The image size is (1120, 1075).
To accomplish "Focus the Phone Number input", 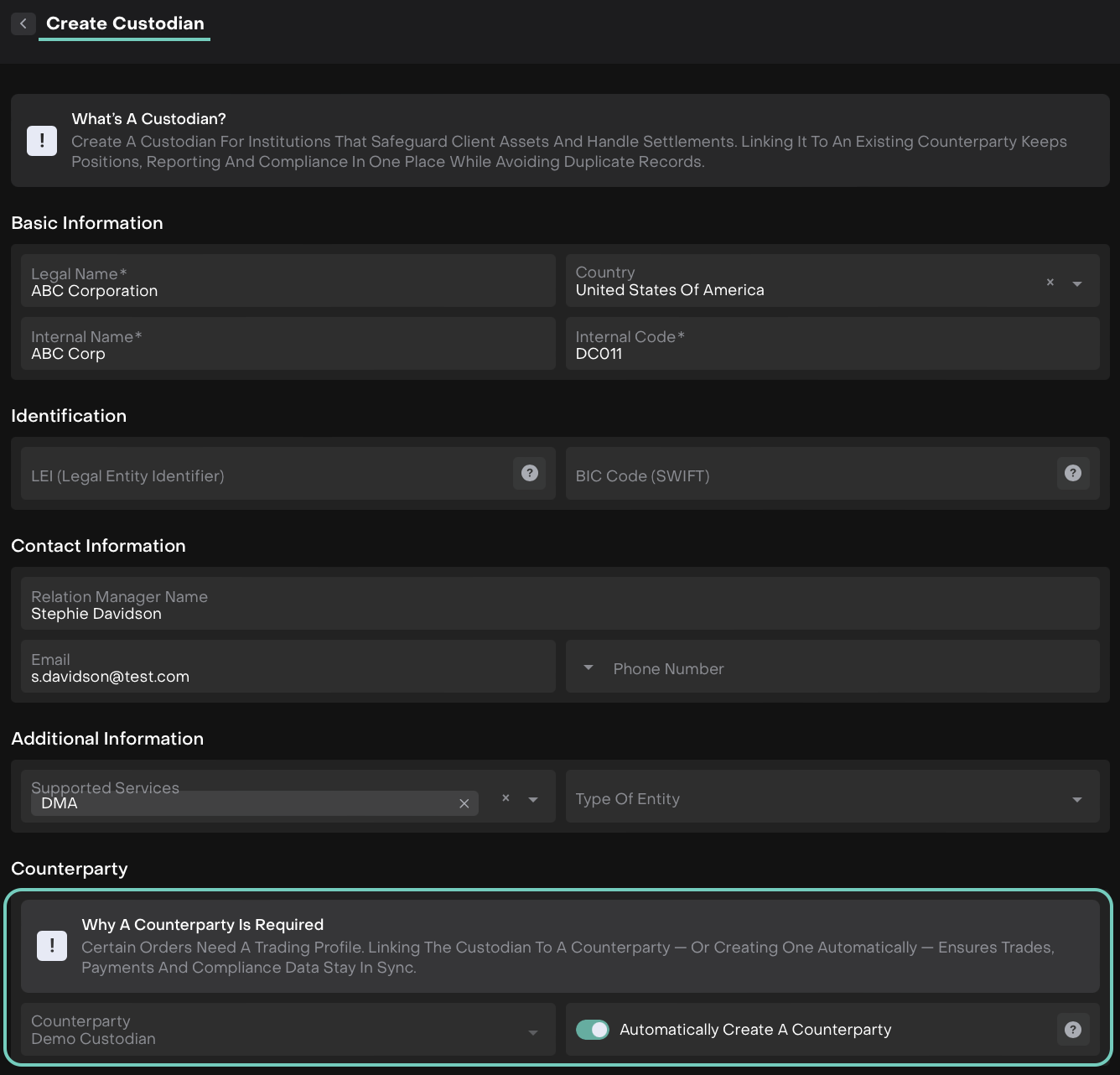I will (847, 668).
